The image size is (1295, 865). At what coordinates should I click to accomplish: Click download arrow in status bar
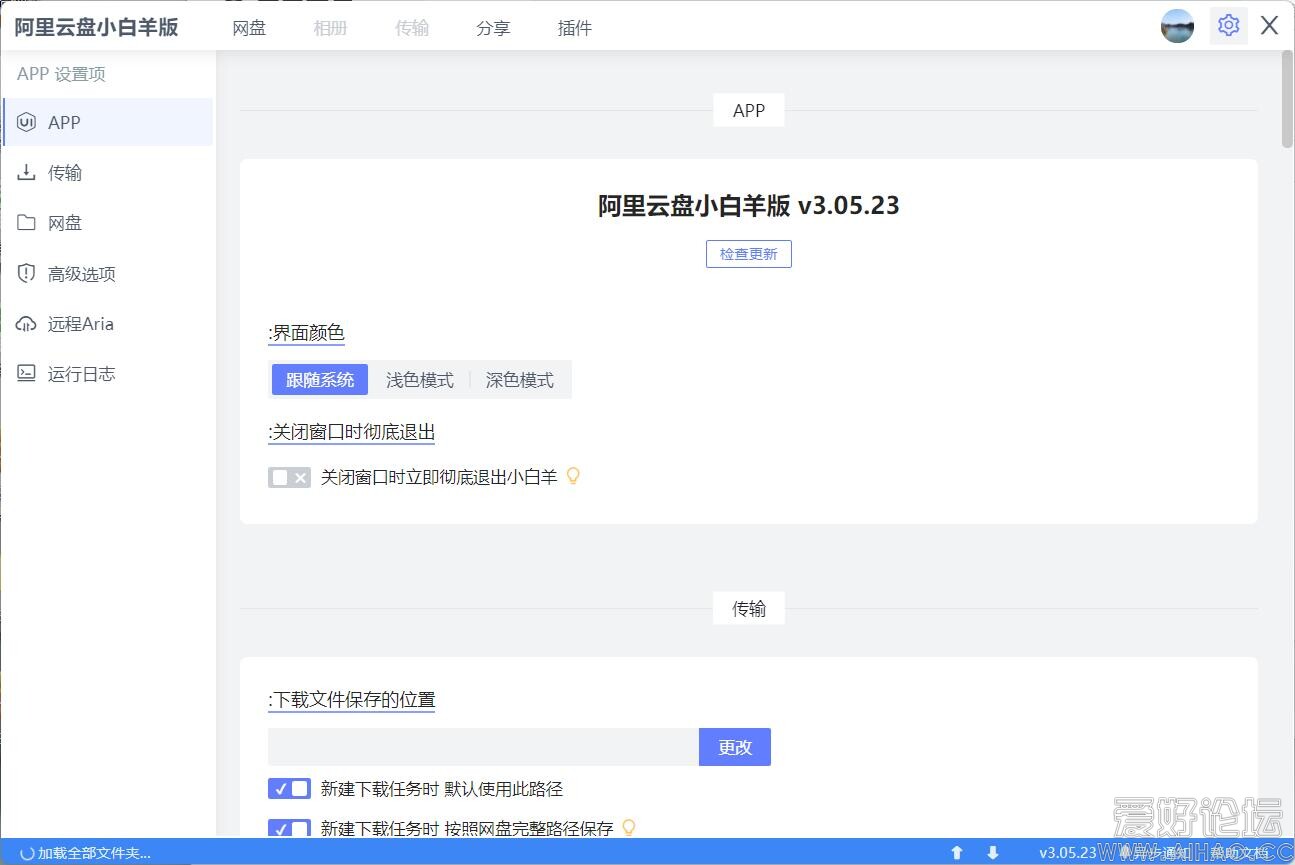(x=993, y=853)
